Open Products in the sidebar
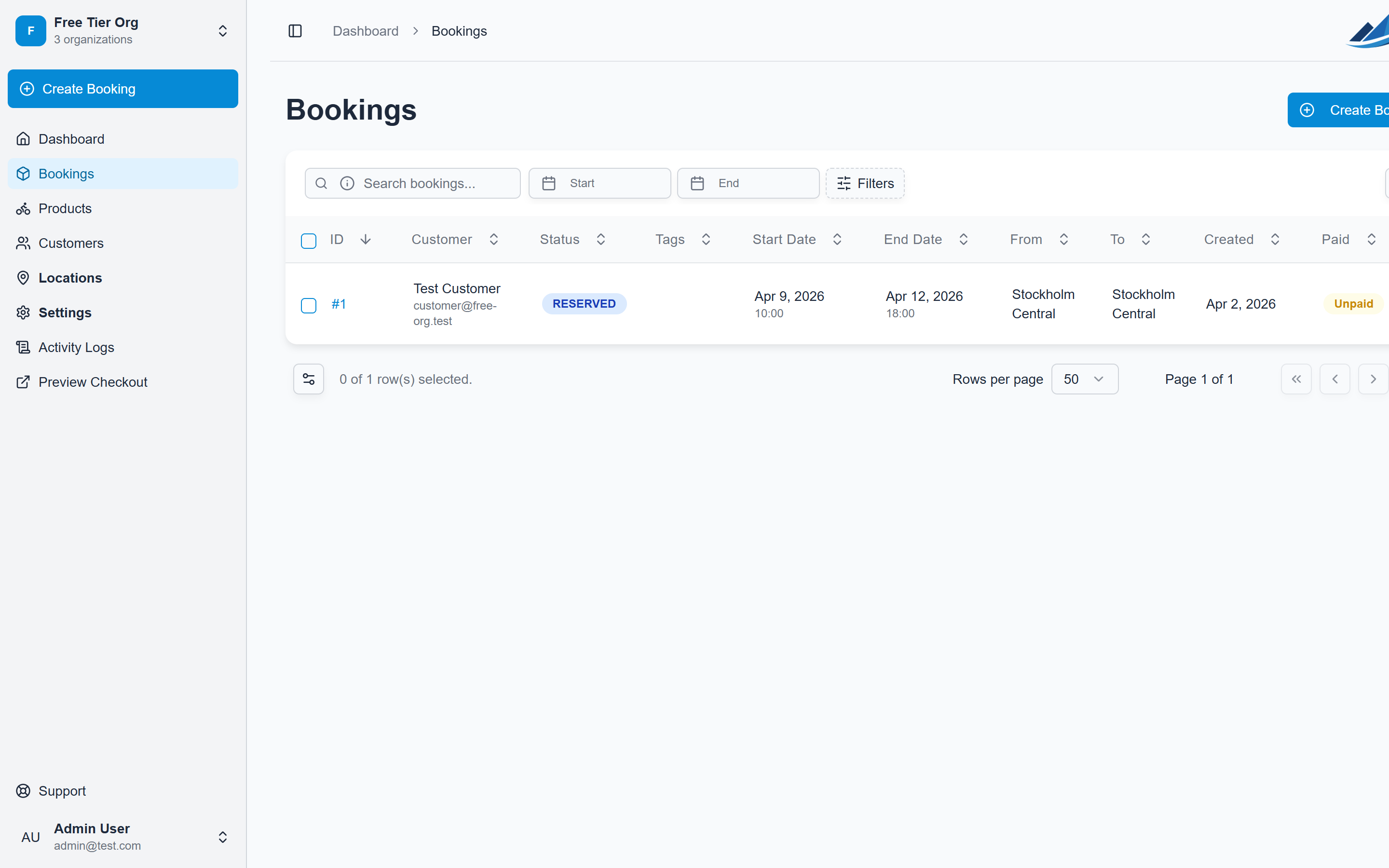Screen dimensions: 1389x868 coord(123,208)
